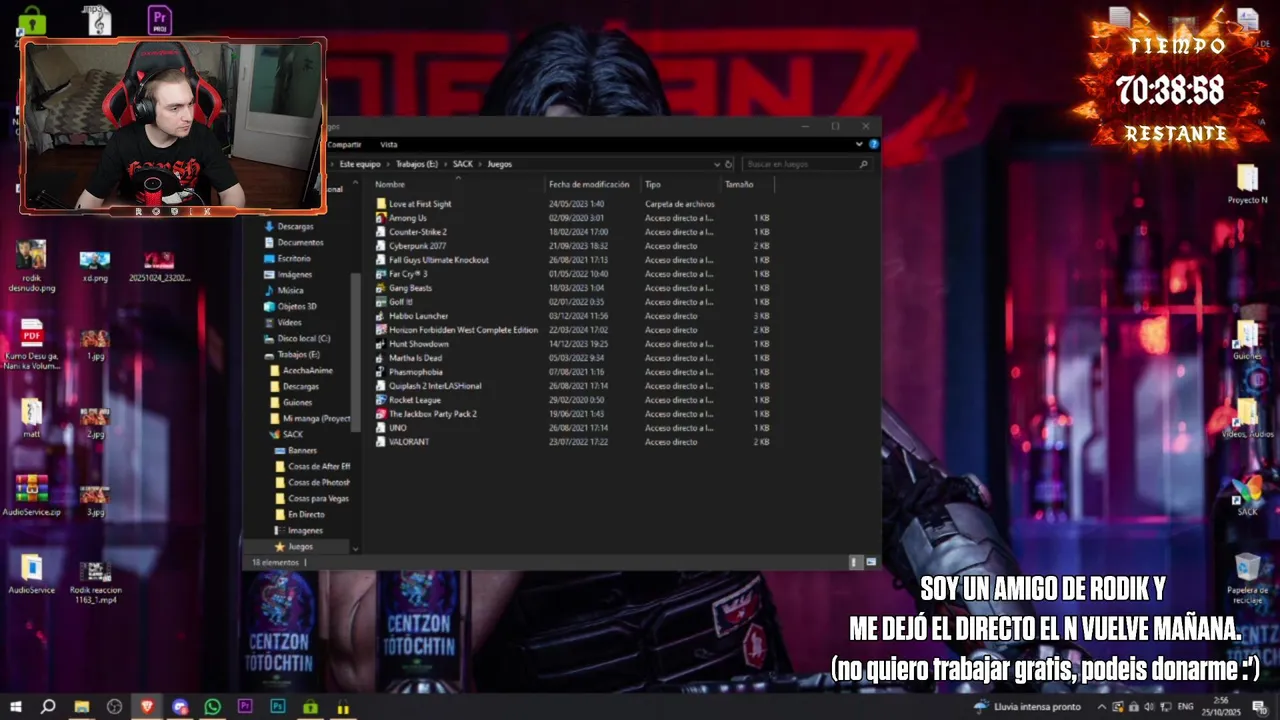Select The Jackbox Party Pack 2 icon
This screenshot has height=720, width=1280.
[381, 414]
